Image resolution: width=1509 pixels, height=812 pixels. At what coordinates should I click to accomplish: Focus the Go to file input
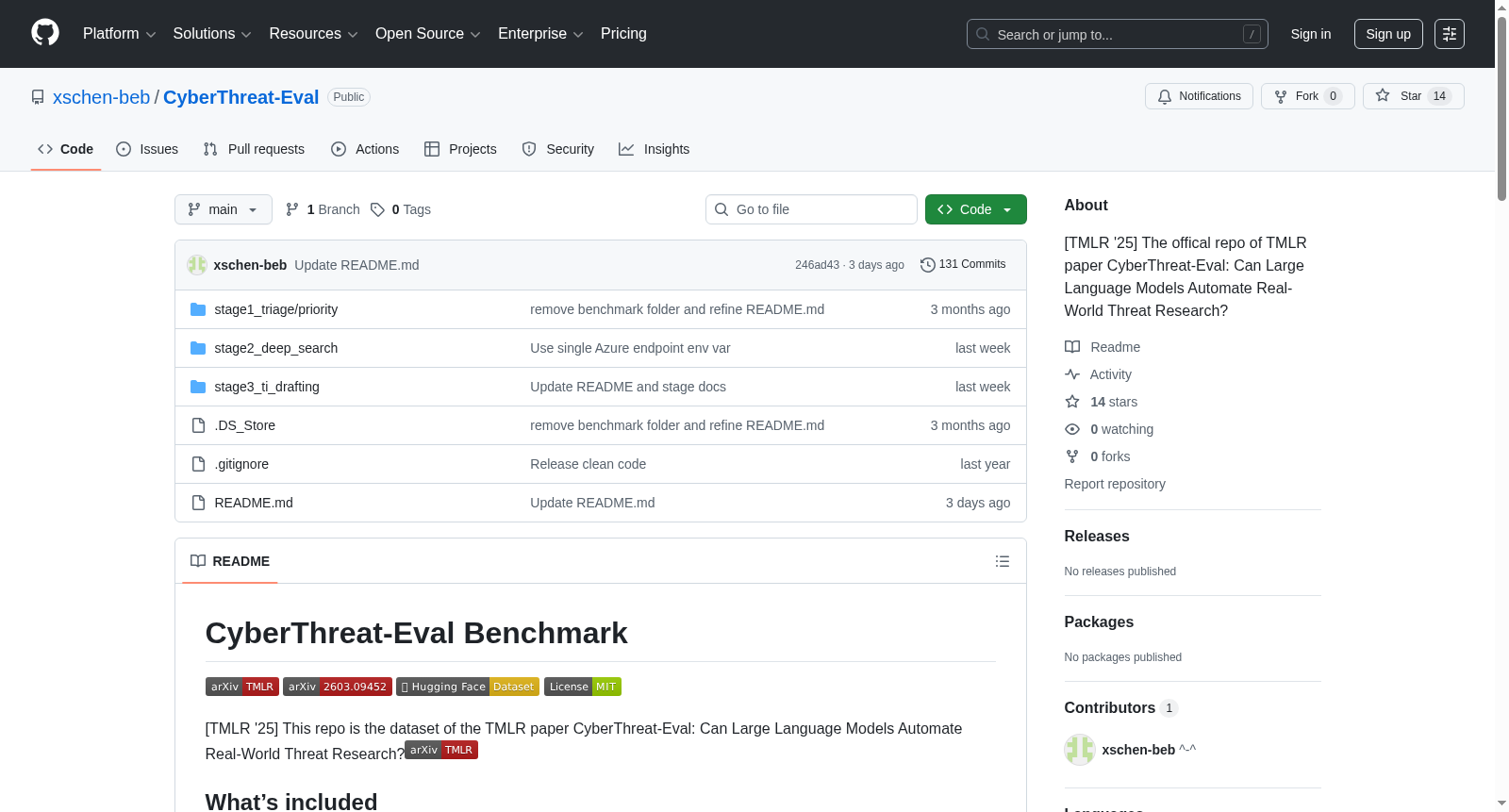click(x=811, y=209)
